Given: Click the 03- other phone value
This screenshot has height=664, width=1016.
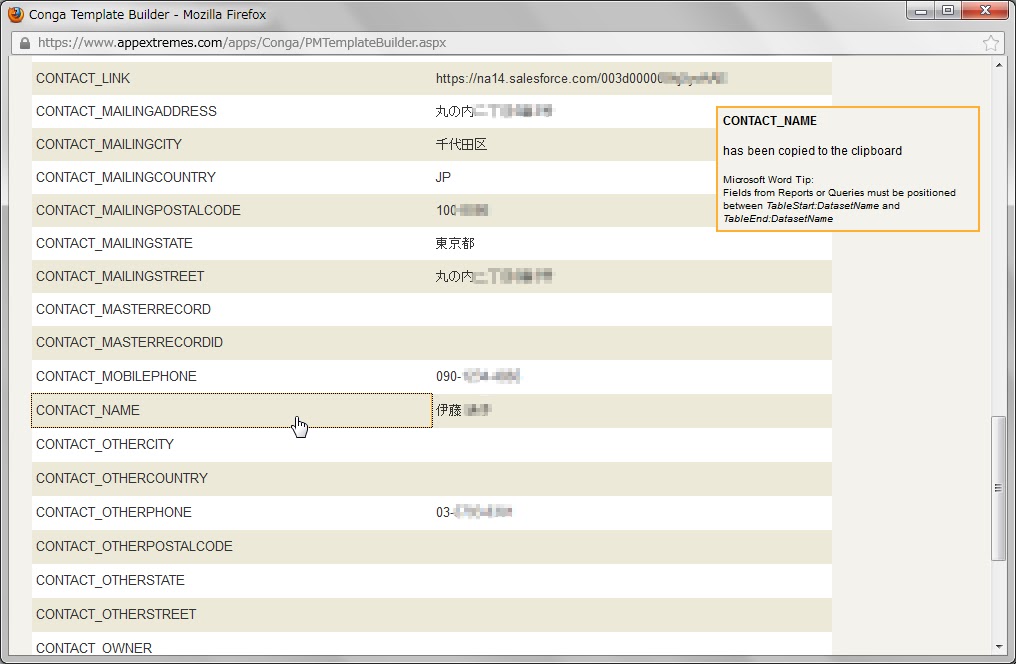Looking at the screenshot, I should tap(474, 512).
